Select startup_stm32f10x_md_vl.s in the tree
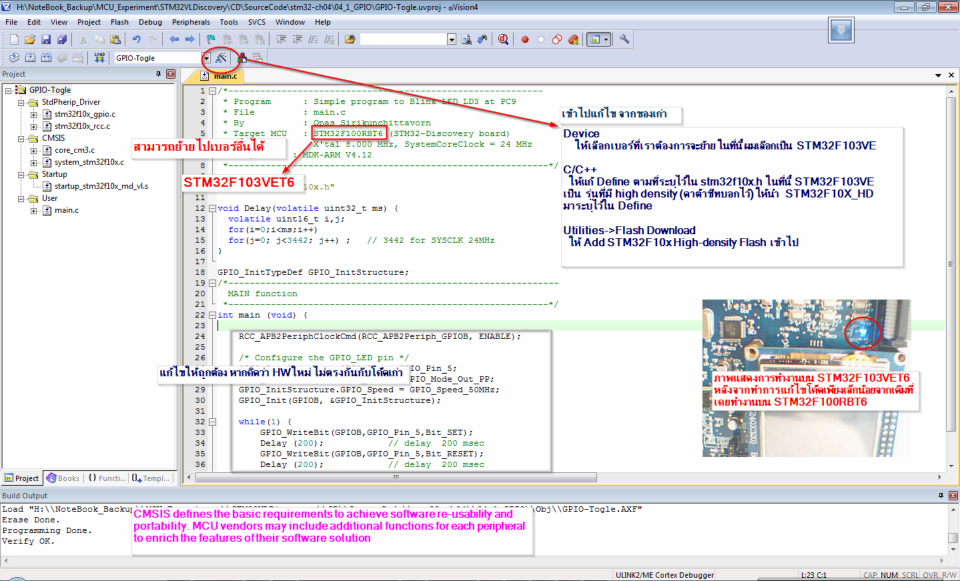 pos(101,186)
